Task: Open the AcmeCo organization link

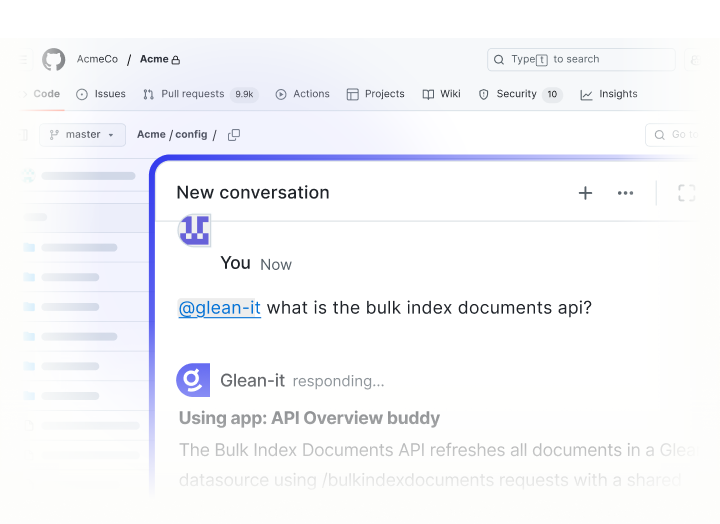Action: pyautogui.click(x=97, y=59)
